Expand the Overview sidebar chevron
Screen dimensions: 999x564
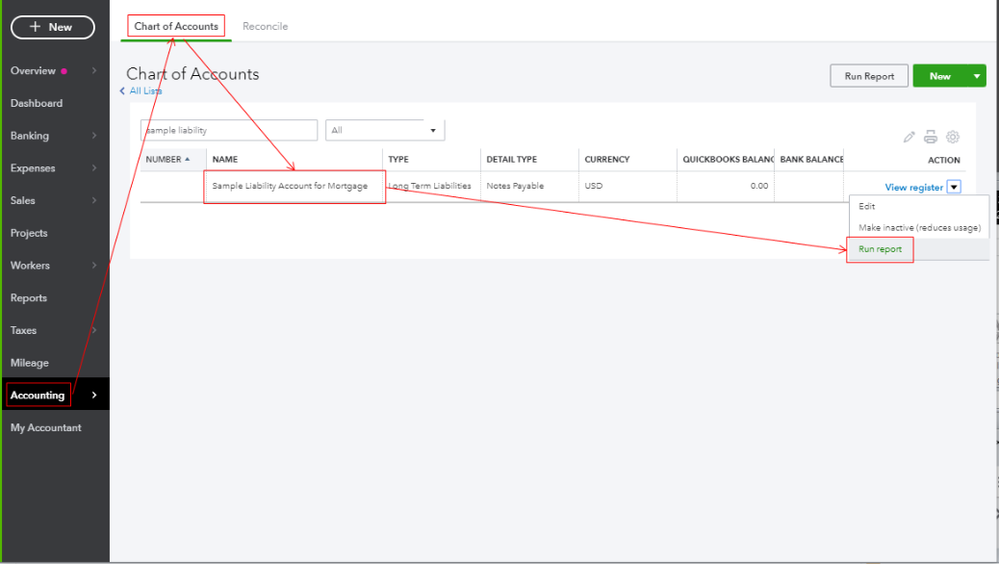click(x=94, y=70)
